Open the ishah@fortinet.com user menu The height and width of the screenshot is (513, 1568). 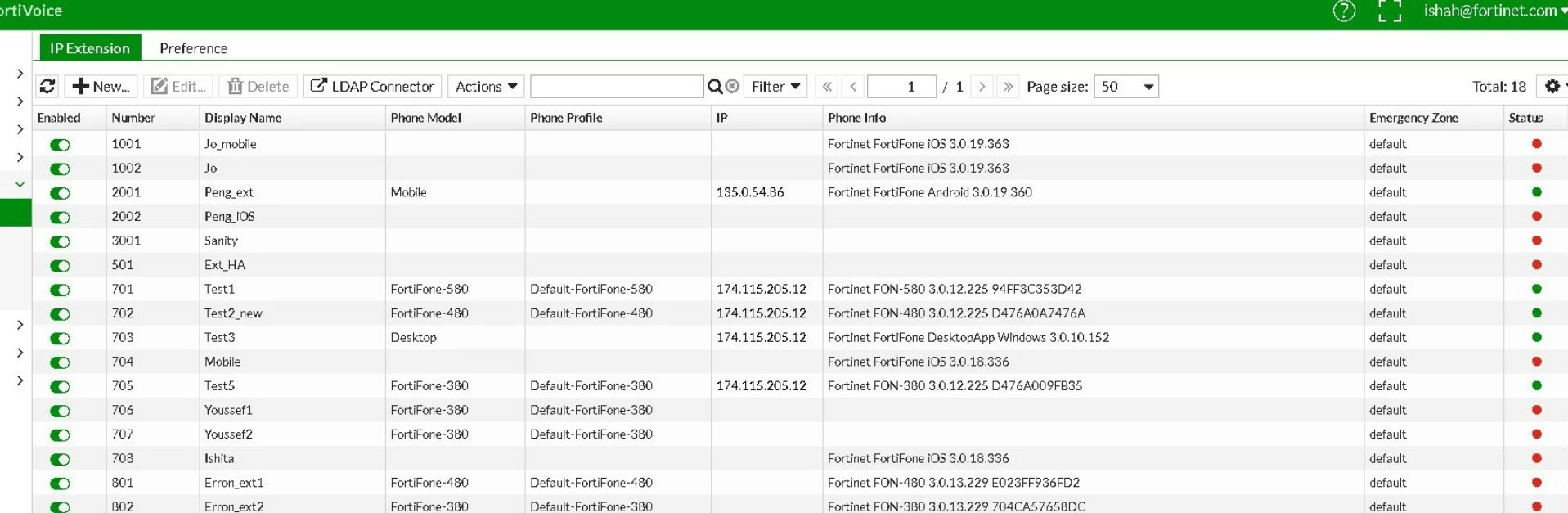click(x=1495, y=11)
